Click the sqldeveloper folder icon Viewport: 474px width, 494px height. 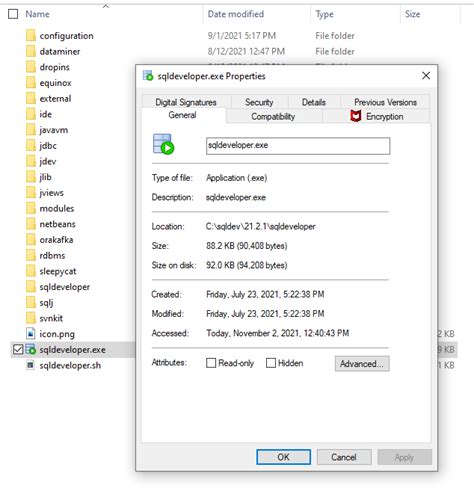coord(31,287)
